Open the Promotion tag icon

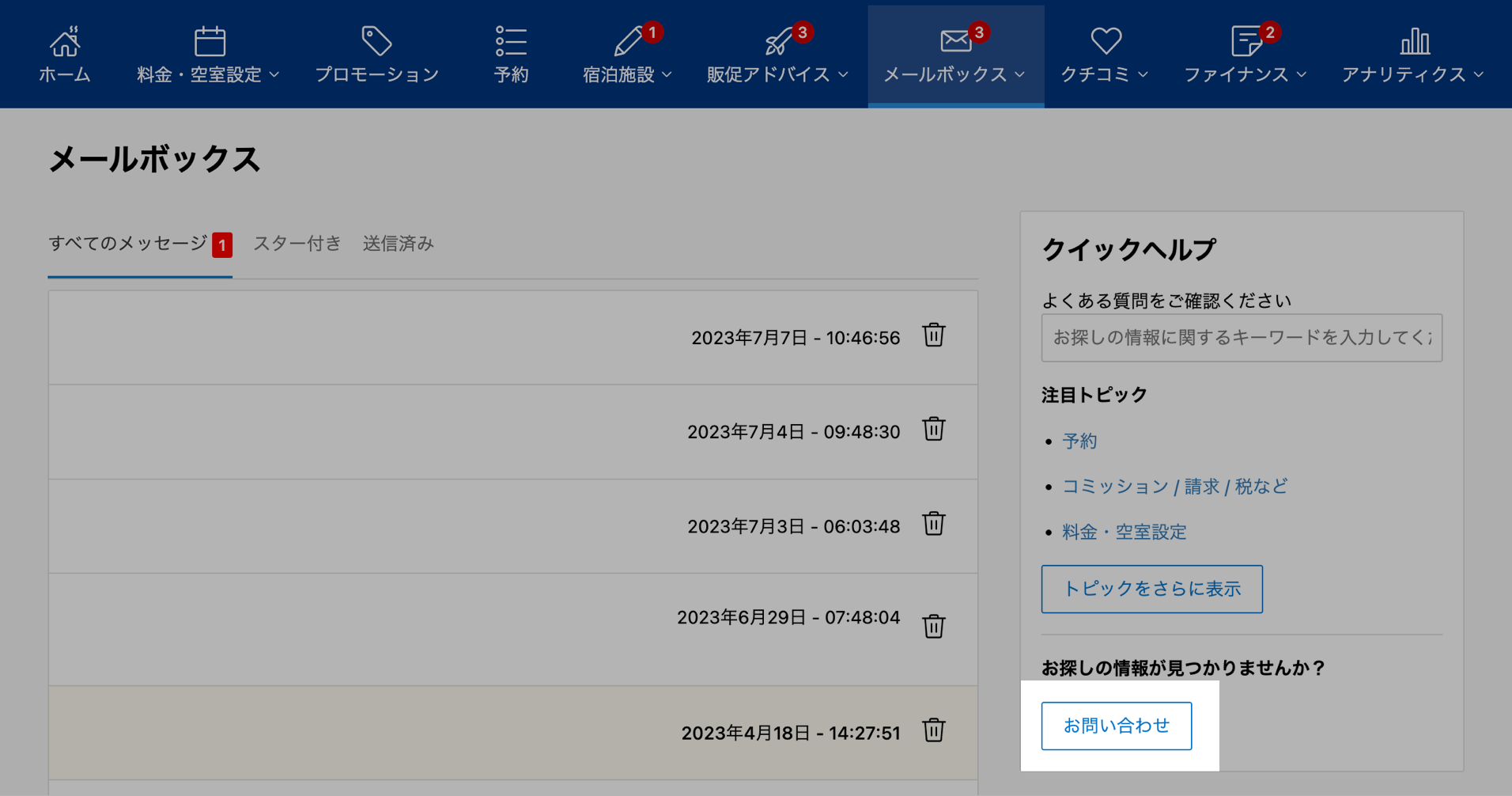pyautogui.click(x=376, y=41)
